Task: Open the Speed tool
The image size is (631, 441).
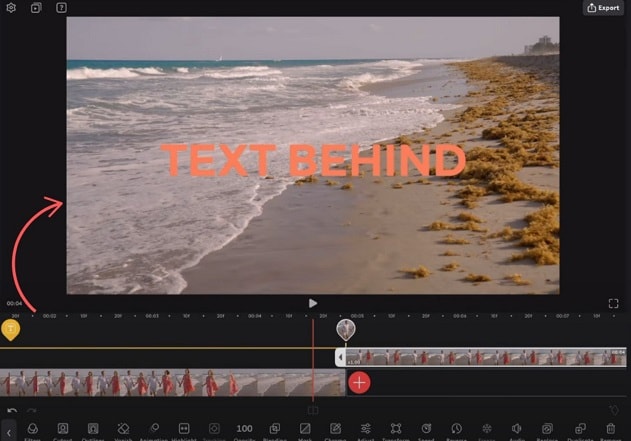Action: [426, 431]
